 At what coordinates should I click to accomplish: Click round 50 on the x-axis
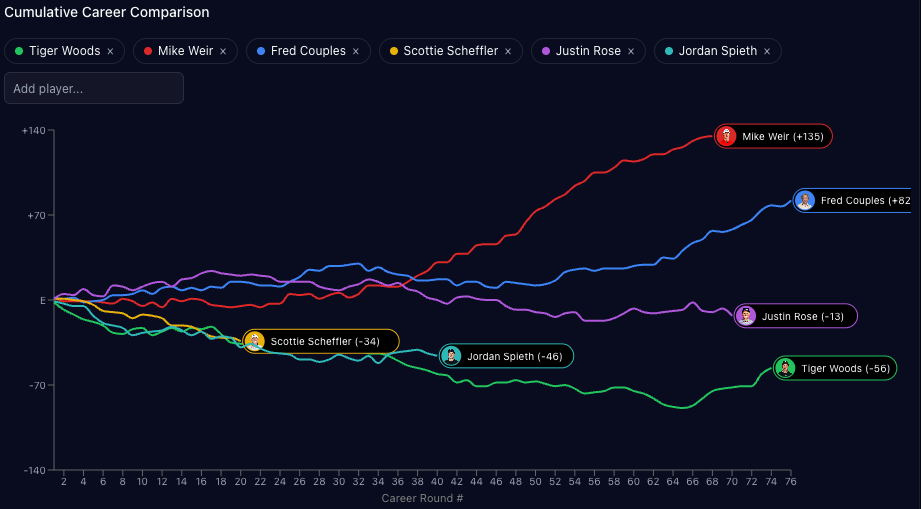(535, 481)
